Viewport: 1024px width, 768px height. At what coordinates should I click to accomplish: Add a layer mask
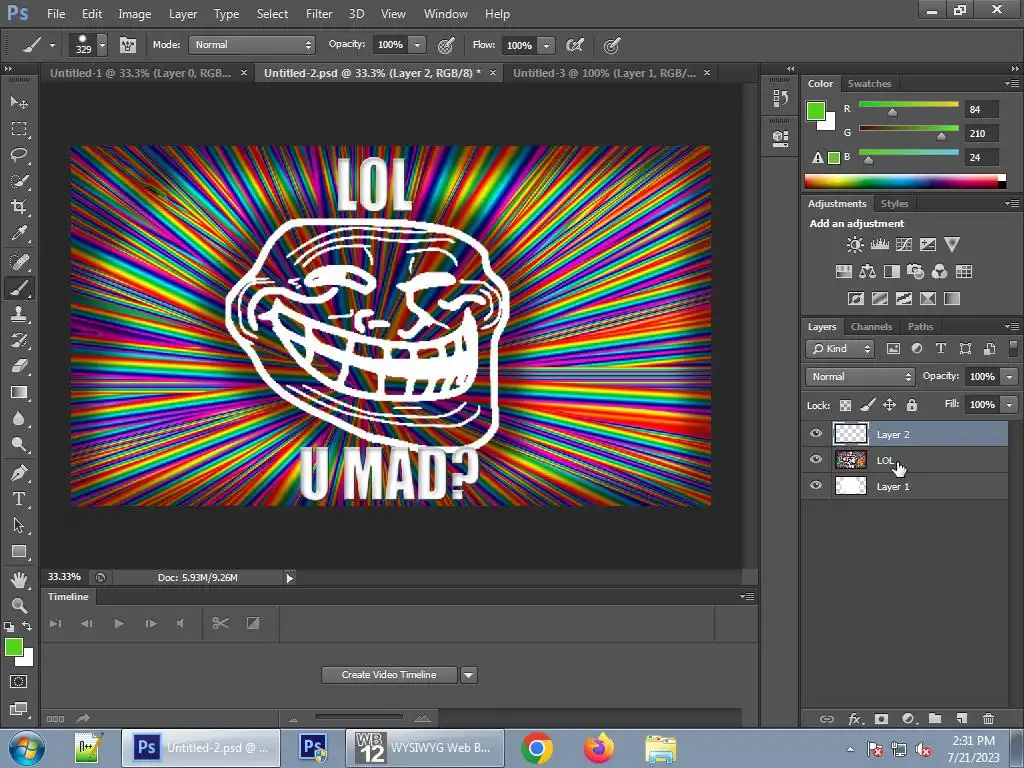(x=882, y=719)
